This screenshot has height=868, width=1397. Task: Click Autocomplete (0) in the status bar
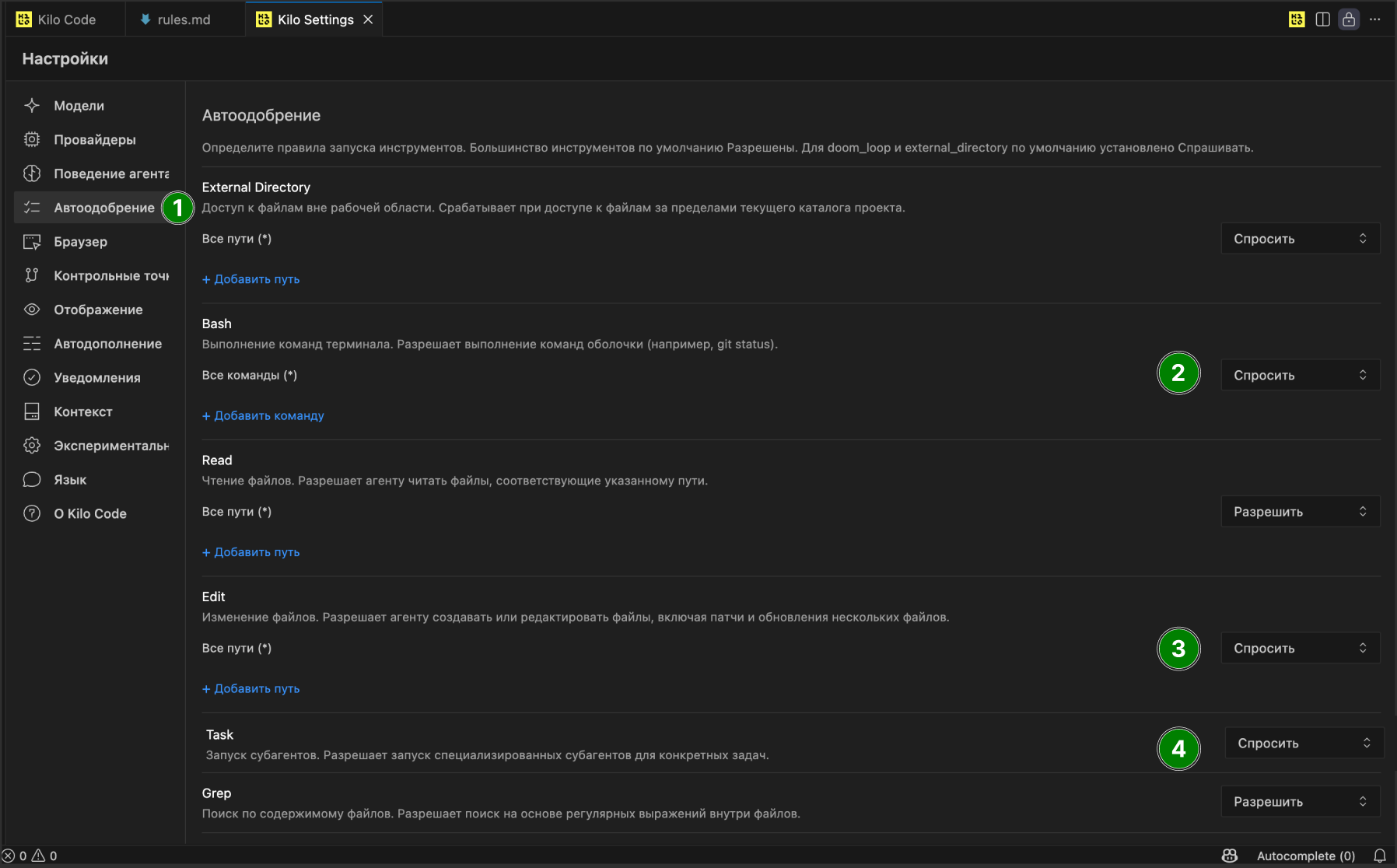click(1305, 856)
